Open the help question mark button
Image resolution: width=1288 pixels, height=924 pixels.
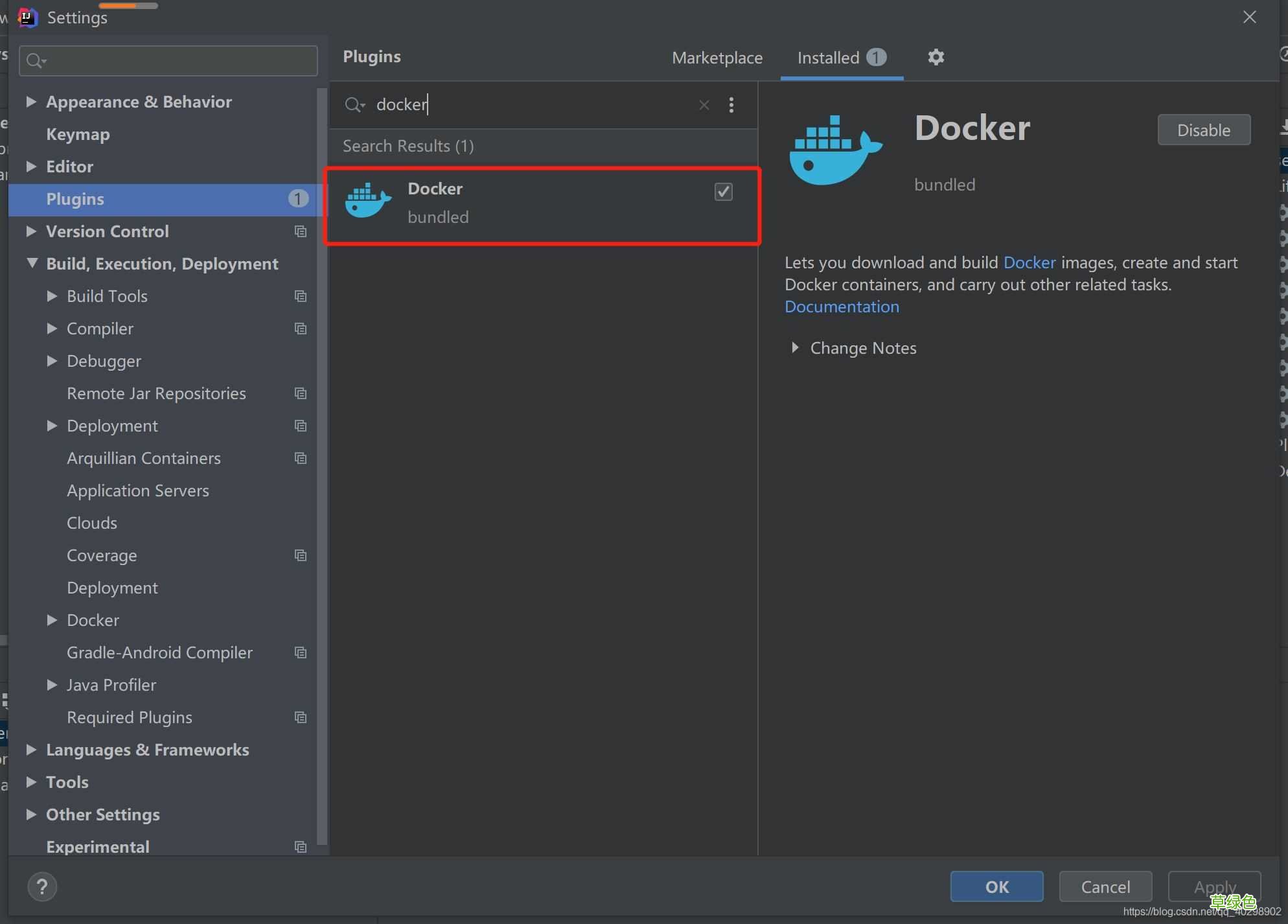[42, 886]
